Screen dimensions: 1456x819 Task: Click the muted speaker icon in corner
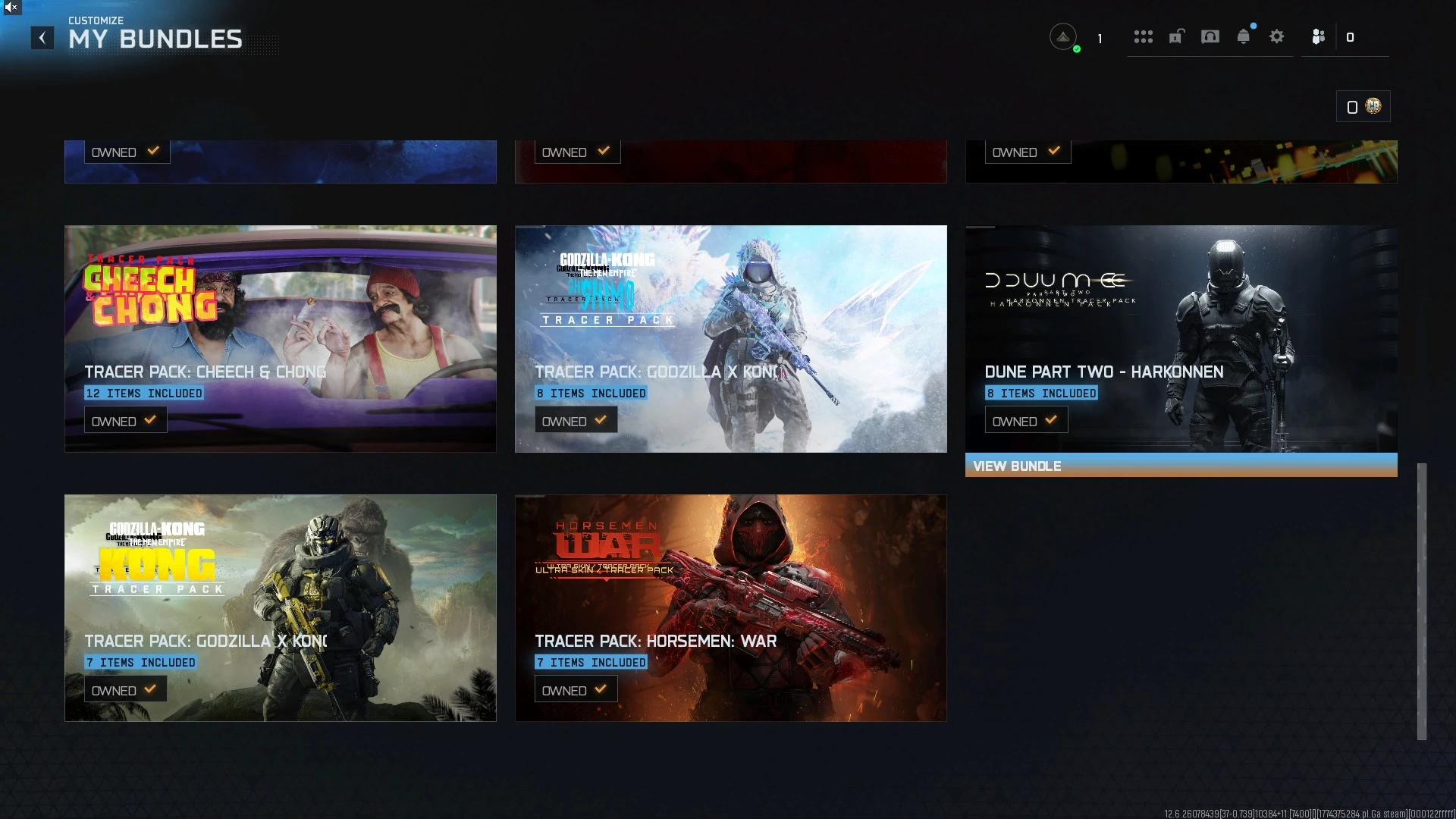click(11, 8)
